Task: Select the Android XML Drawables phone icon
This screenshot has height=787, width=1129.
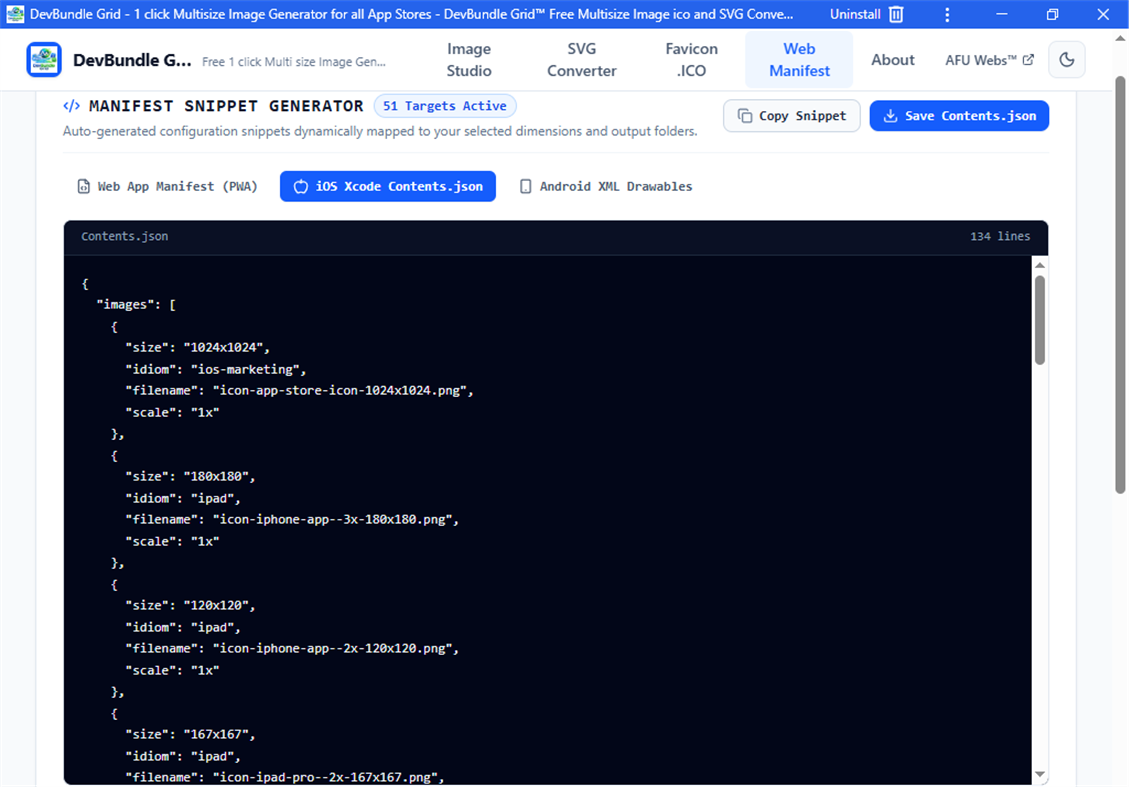Action: [526, 186]
